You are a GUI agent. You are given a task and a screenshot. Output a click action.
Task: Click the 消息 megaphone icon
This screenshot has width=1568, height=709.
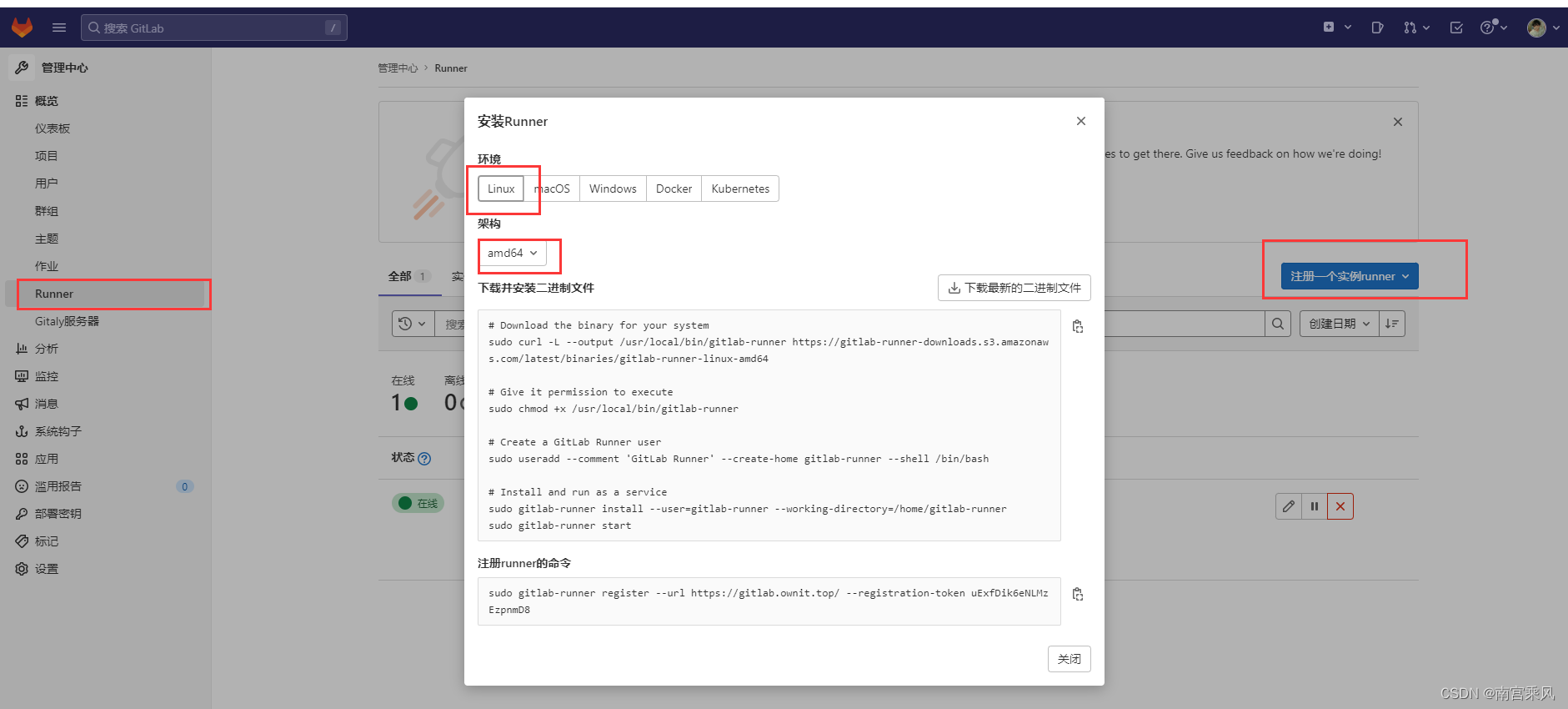(22, 404)
